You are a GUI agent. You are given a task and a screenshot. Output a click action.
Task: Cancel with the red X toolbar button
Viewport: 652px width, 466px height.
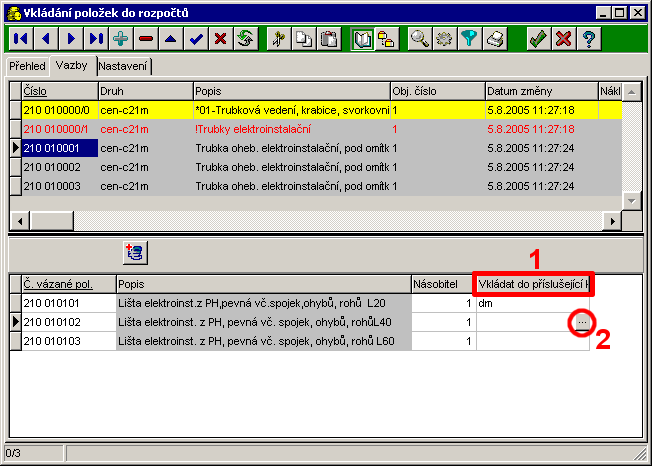coord(563,39)
